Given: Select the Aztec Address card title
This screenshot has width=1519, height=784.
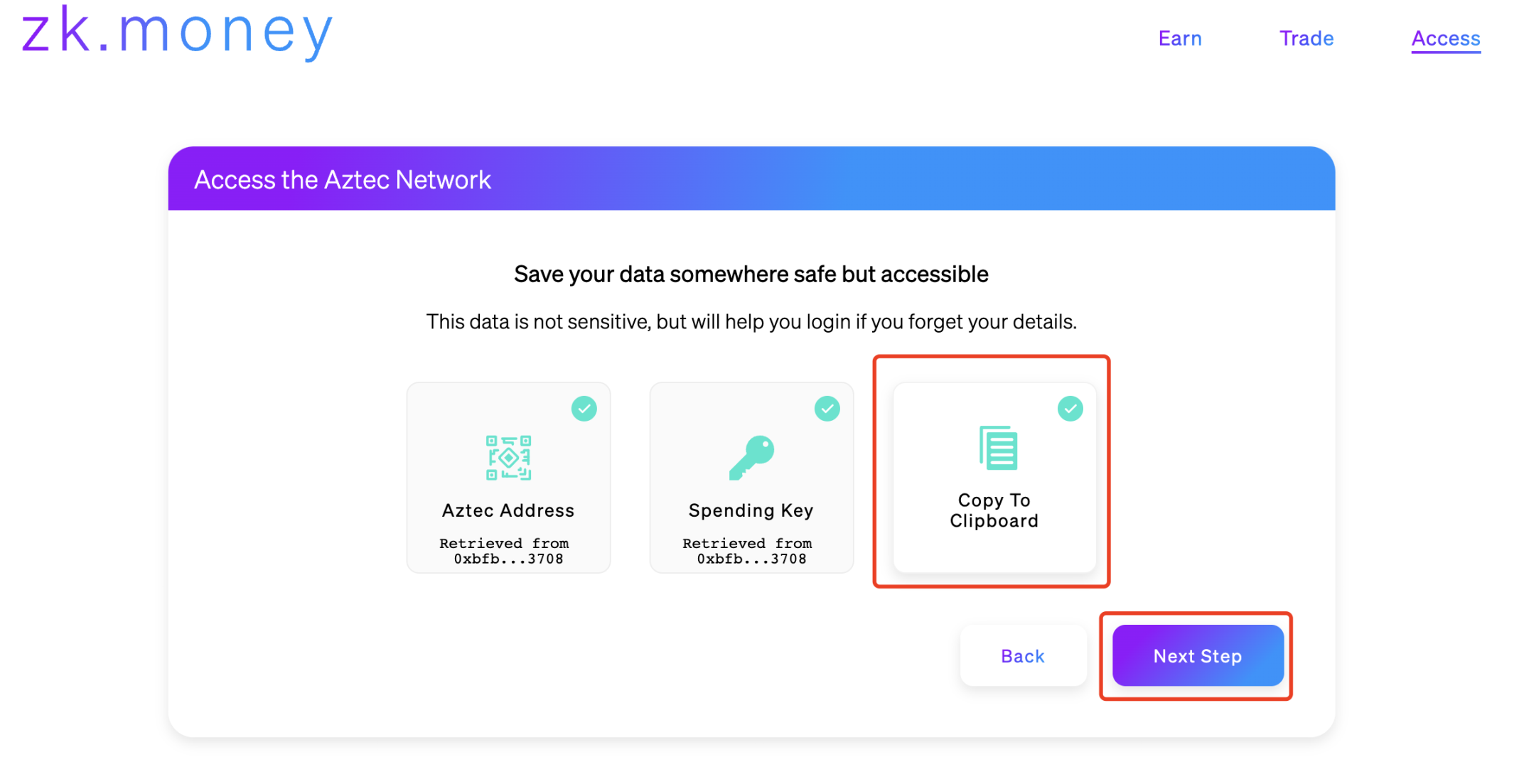Looking at the screenshot, I should point(508,510).
